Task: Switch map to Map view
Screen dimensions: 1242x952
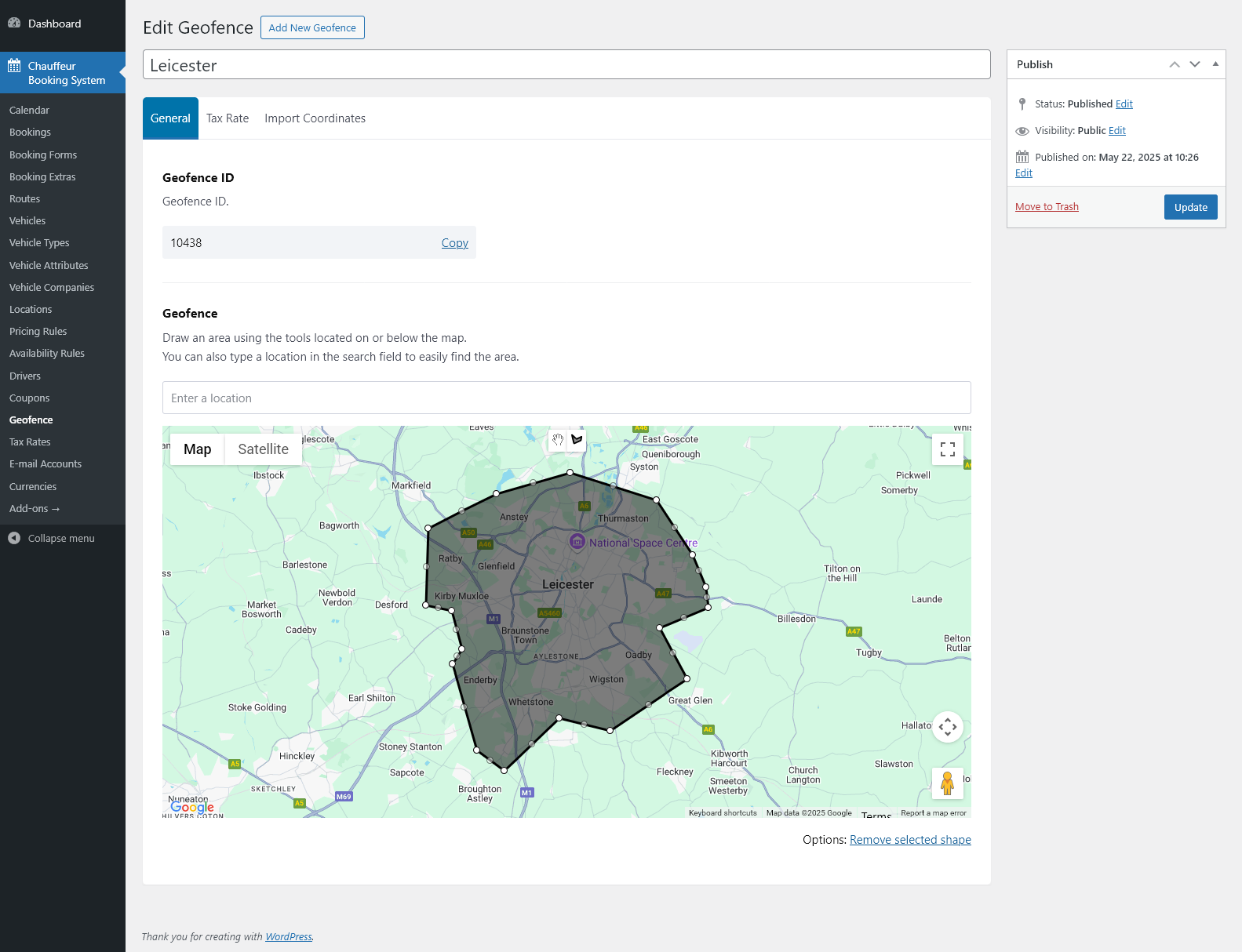Action: [198, 449]
